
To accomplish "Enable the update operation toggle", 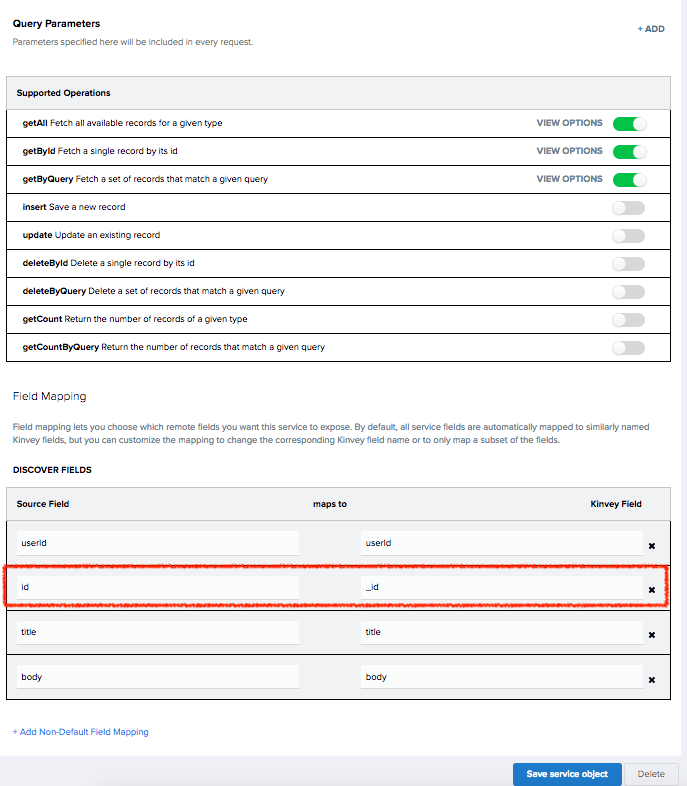I will [629, 236].
